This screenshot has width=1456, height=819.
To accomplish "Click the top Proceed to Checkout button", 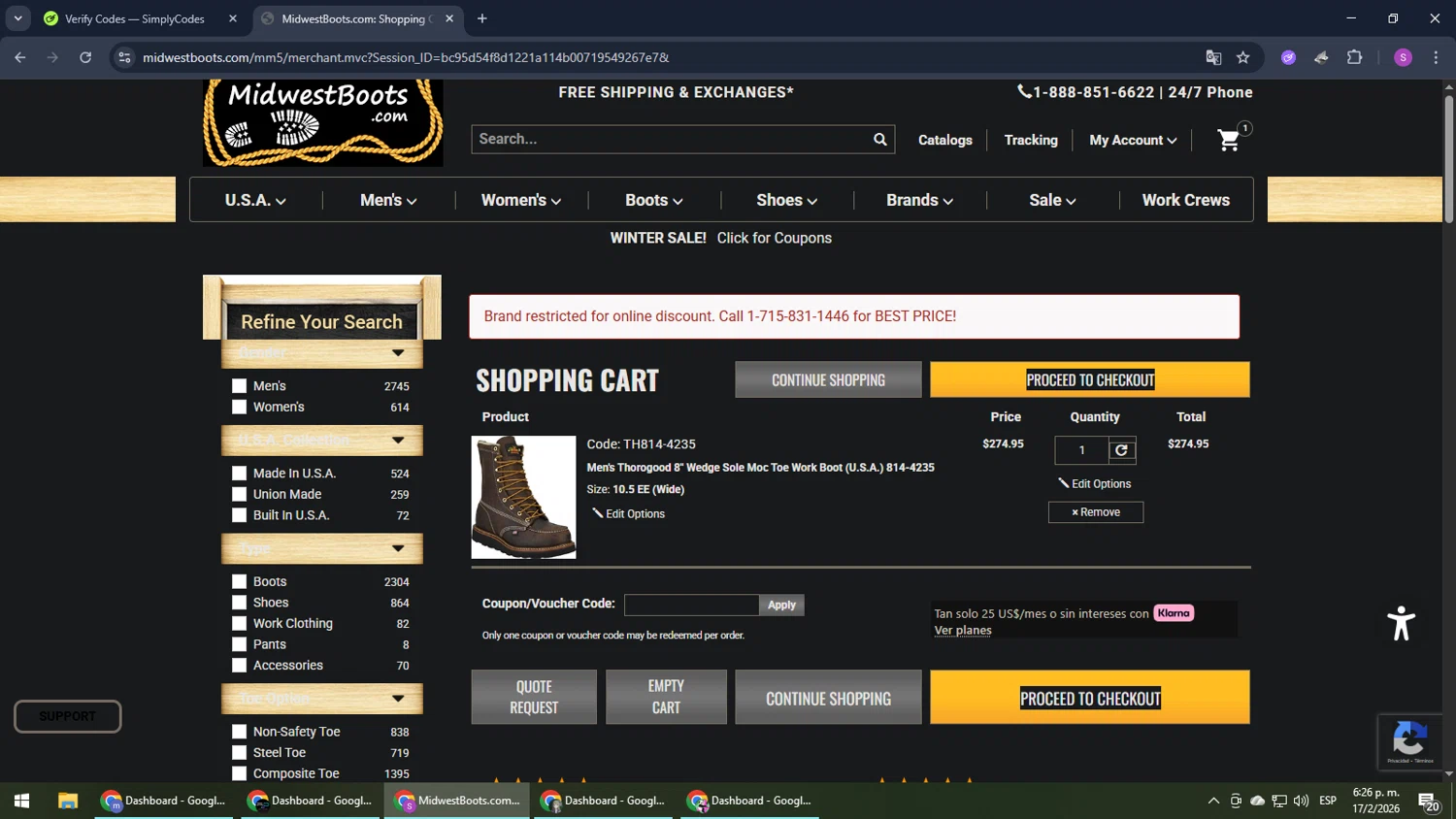I will [x=1090, y=379].
